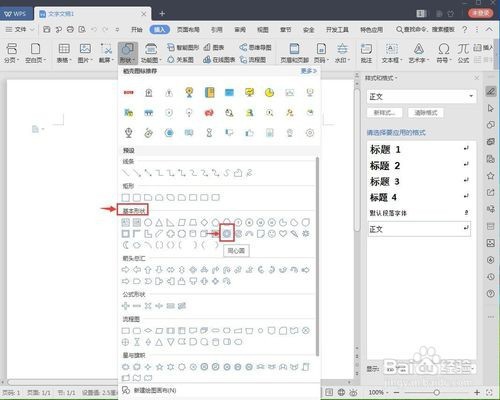The height and width of the screenshot is (400, 500).
Task: Open the 功能图 dropdown in ribbon
Action: click(x=151, y=53)
